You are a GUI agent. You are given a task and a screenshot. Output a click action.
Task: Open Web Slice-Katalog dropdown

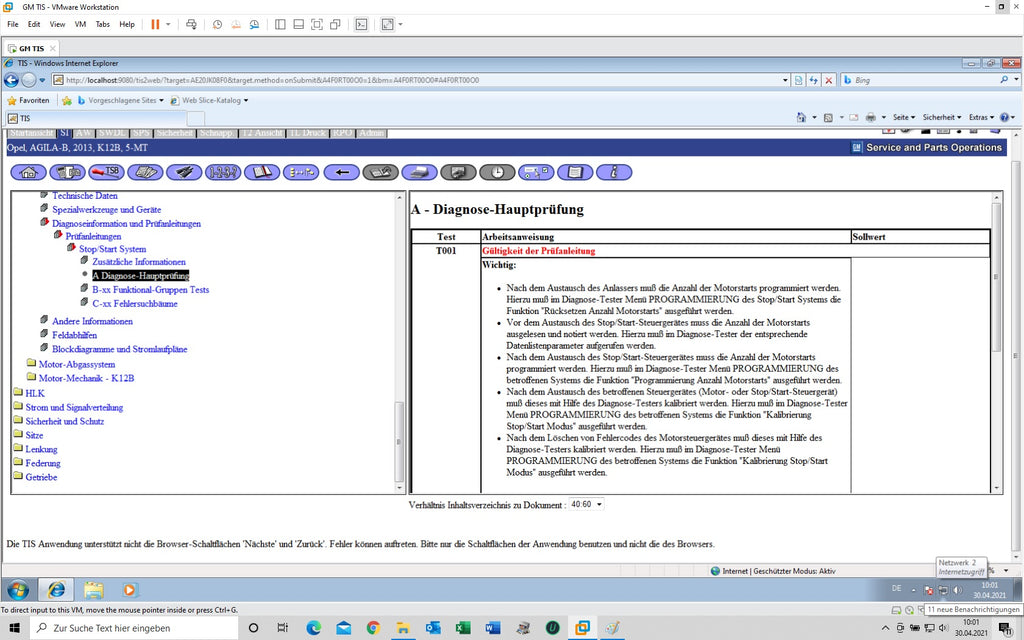pos(246,101)
